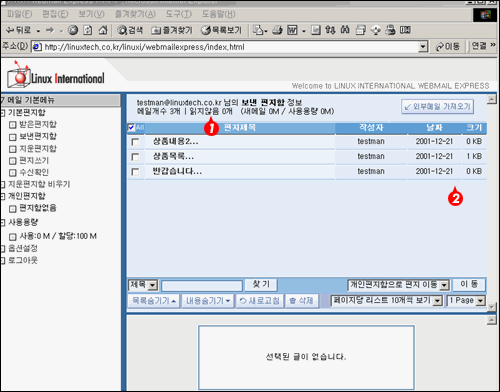Go back with the 뒤로 button
The height and width of the screenshot is (392, 500).
point(19,30)
